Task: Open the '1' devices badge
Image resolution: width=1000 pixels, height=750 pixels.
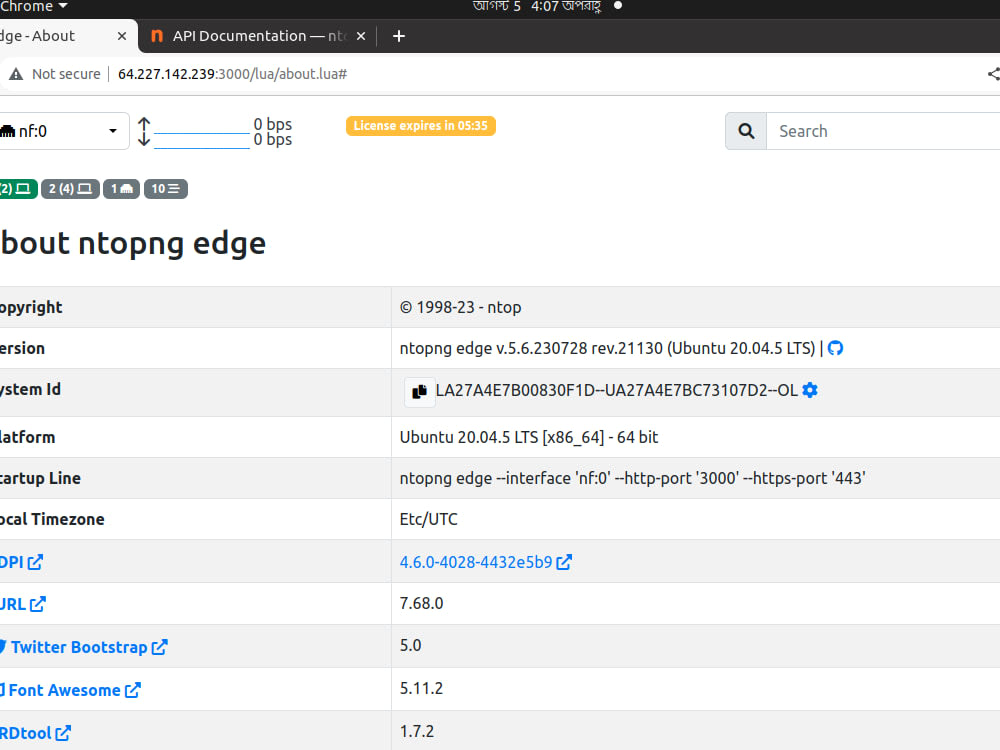Action: pyautogui.click(x=121, y=189)
